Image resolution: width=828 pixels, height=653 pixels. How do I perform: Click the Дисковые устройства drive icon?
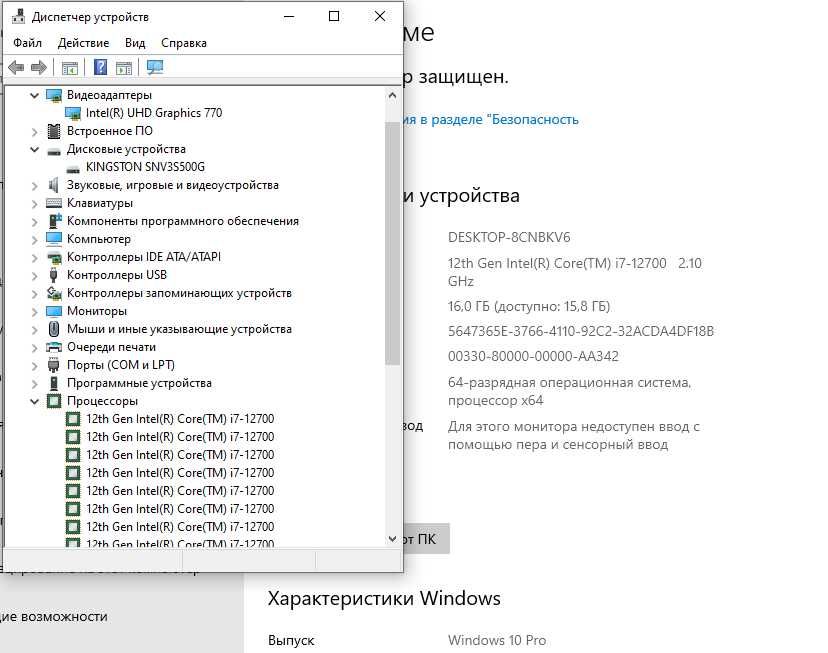[x=54, y=151]
